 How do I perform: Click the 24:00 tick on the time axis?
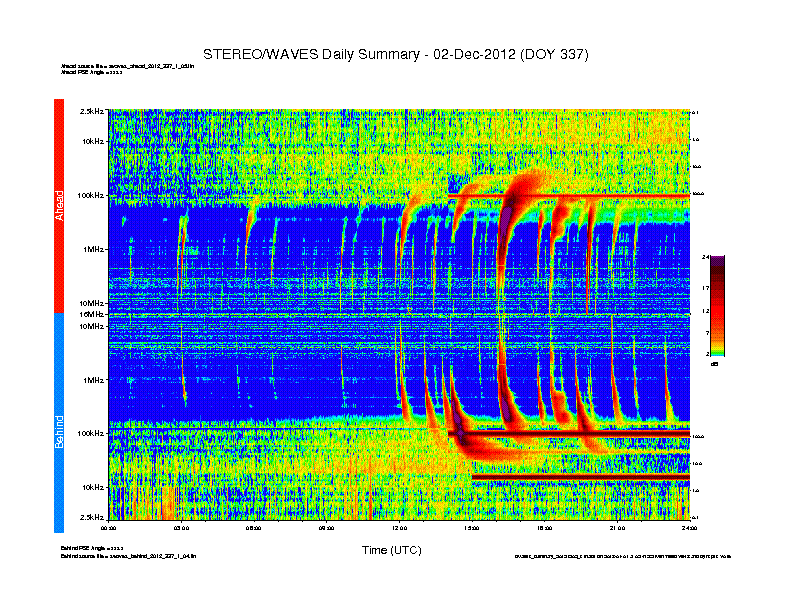[x=689, y=528]
